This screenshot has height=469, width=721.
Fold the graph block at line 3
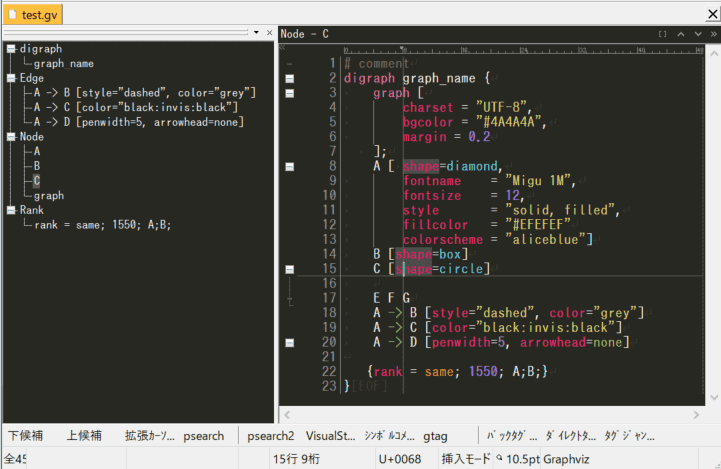pyautogui.click(x=290, y=93)
